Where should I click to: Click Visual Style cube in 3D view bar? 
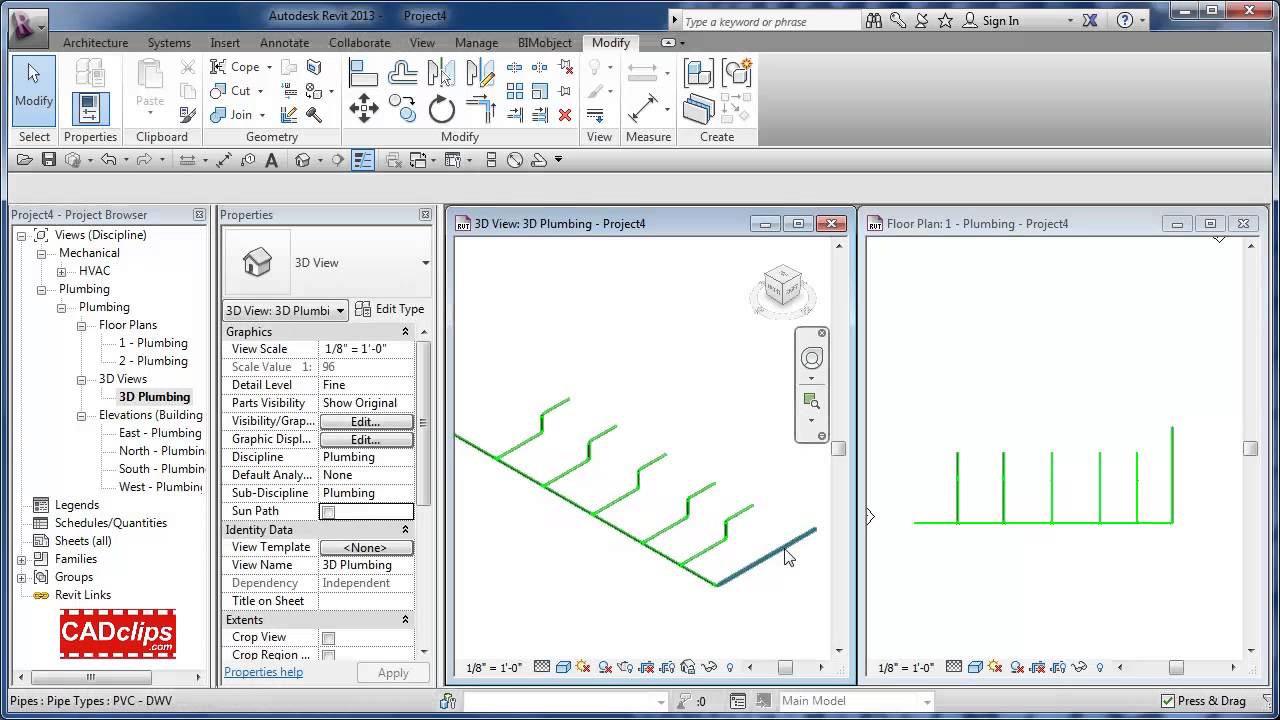click(x=563, y=667)
